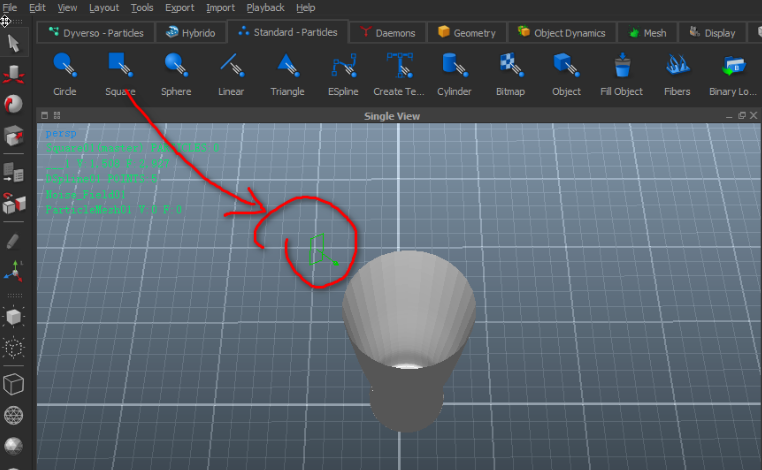
Task: Open the Playback menu
Action: click(265, 7)
